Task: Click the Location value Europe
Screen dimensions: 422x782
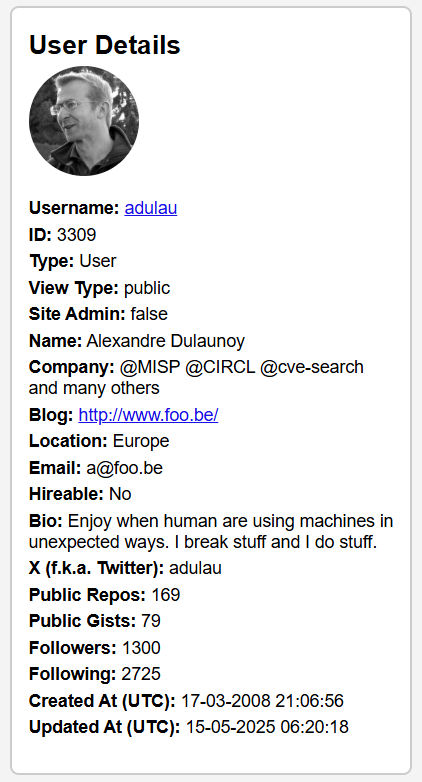Action: [141, 441]
